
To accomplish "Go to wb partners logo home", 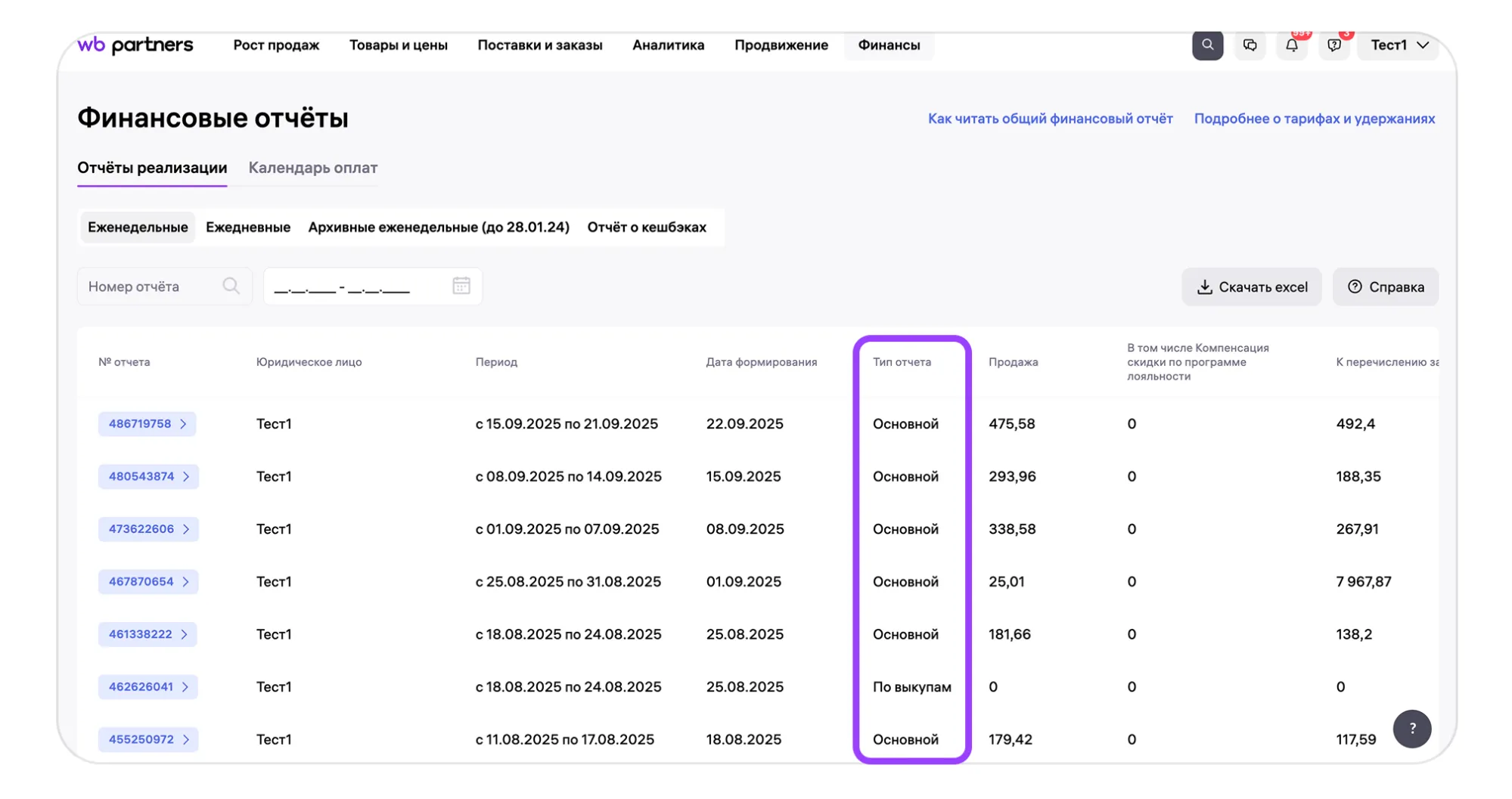I will (135, 45).
